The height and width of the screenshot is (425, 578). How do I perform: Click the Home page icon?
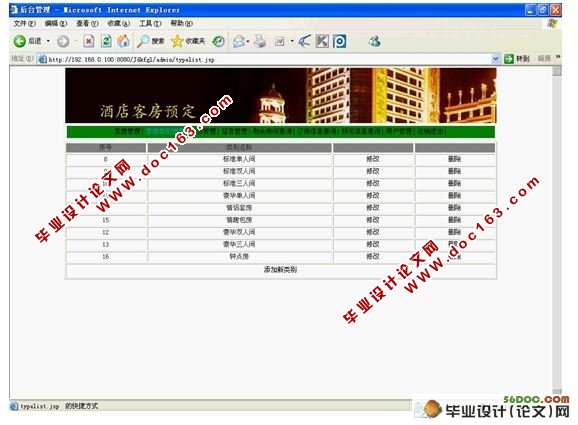click(123, 41)
